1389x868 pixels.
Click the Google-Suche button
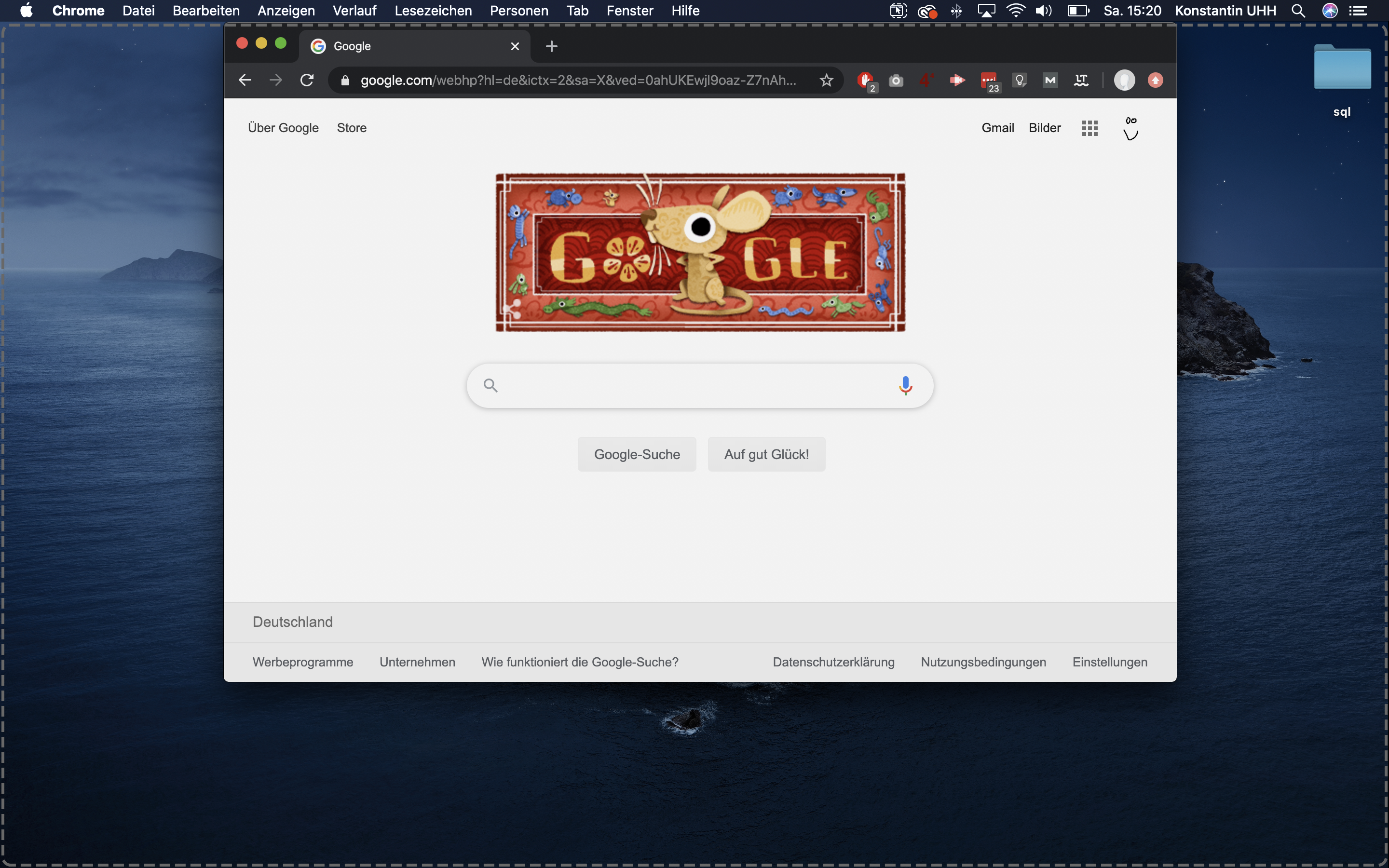pyautogui.click(x=637, y=454)
